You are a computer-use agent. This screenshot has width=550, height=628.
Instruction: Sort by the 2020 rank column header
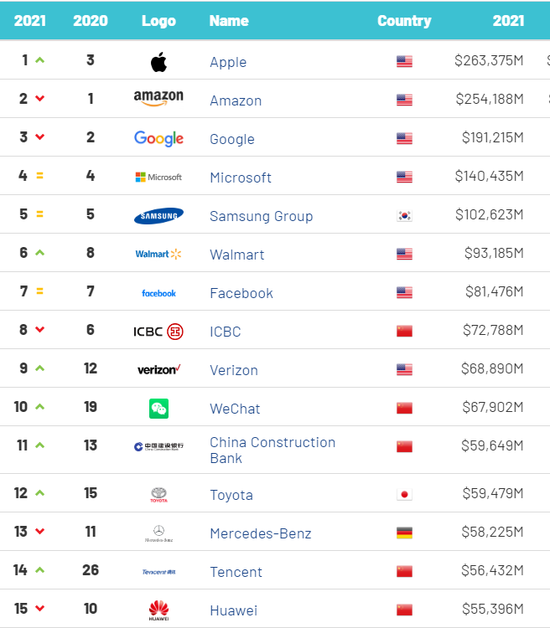click(90, 20)
